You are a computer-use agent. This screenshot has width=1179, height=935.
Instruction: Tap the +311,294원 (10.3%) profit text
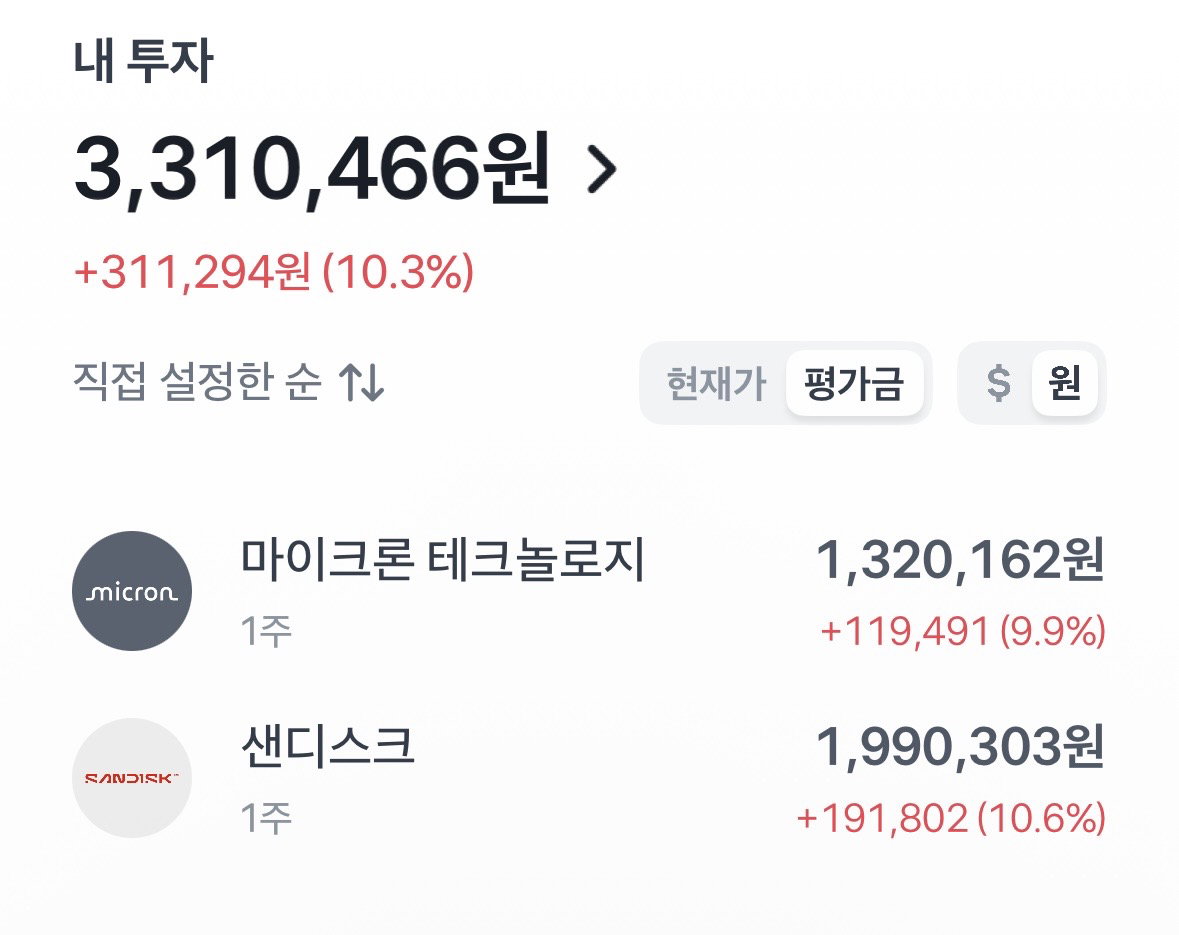pyautogui.click(x=274, y=272)
